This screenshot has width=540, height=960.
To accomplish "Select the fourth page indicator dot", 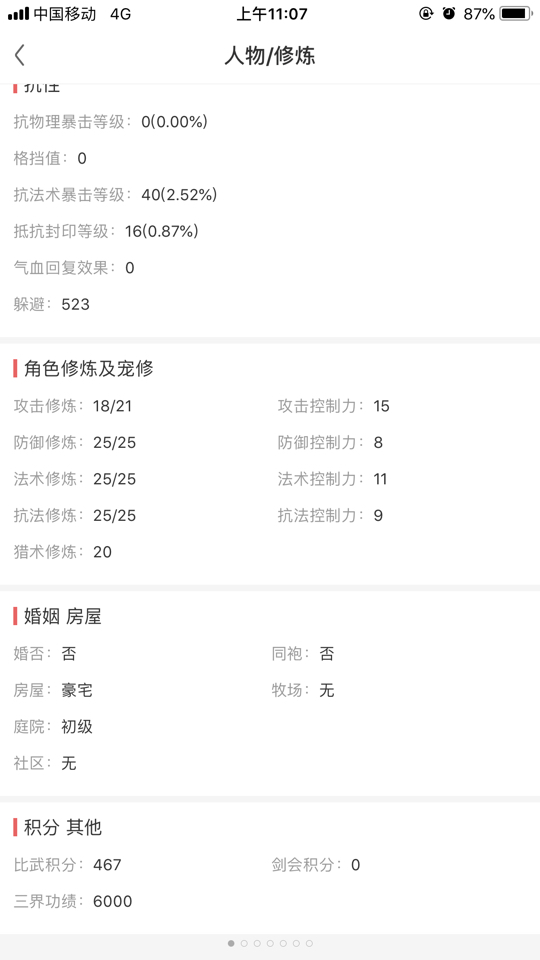I will tap(270, 943).
